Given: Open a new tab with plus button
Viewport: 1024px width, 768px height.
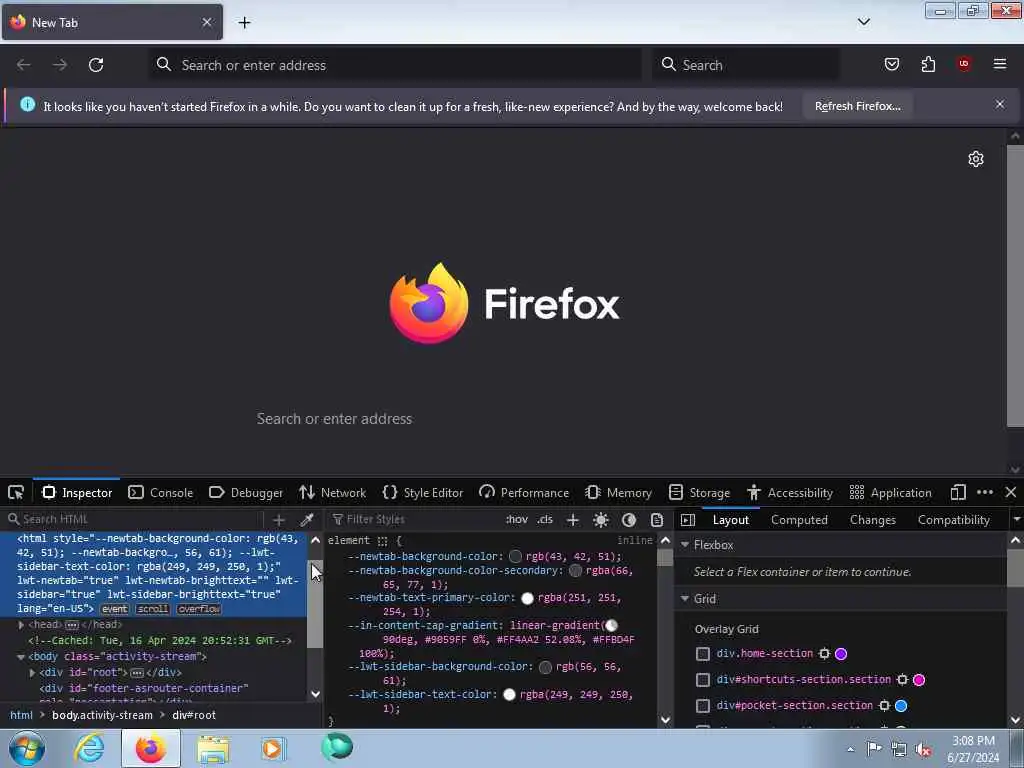Looking at the screenshot, I should (x=244, y=23).
